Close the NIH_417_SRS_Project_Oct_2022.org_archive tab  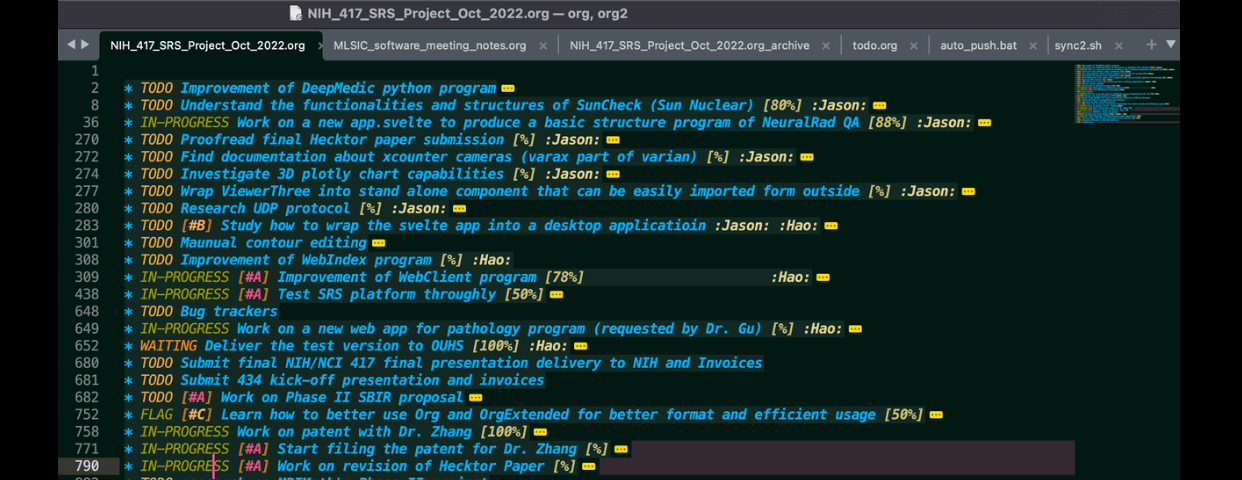point(827,46)
